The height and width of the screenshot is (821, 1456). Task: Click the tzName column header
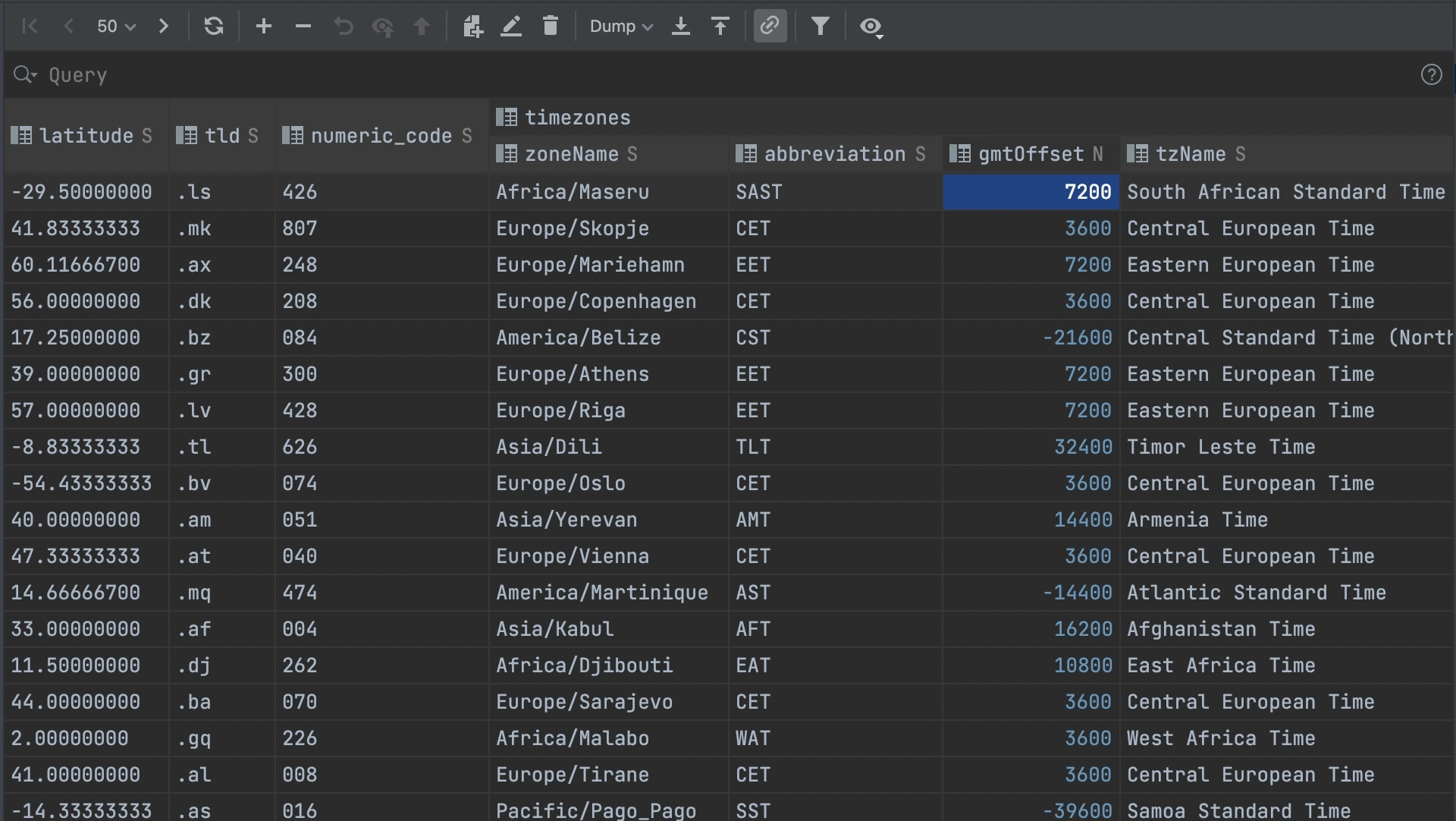pyautogui.click(x=1287, y=154)
